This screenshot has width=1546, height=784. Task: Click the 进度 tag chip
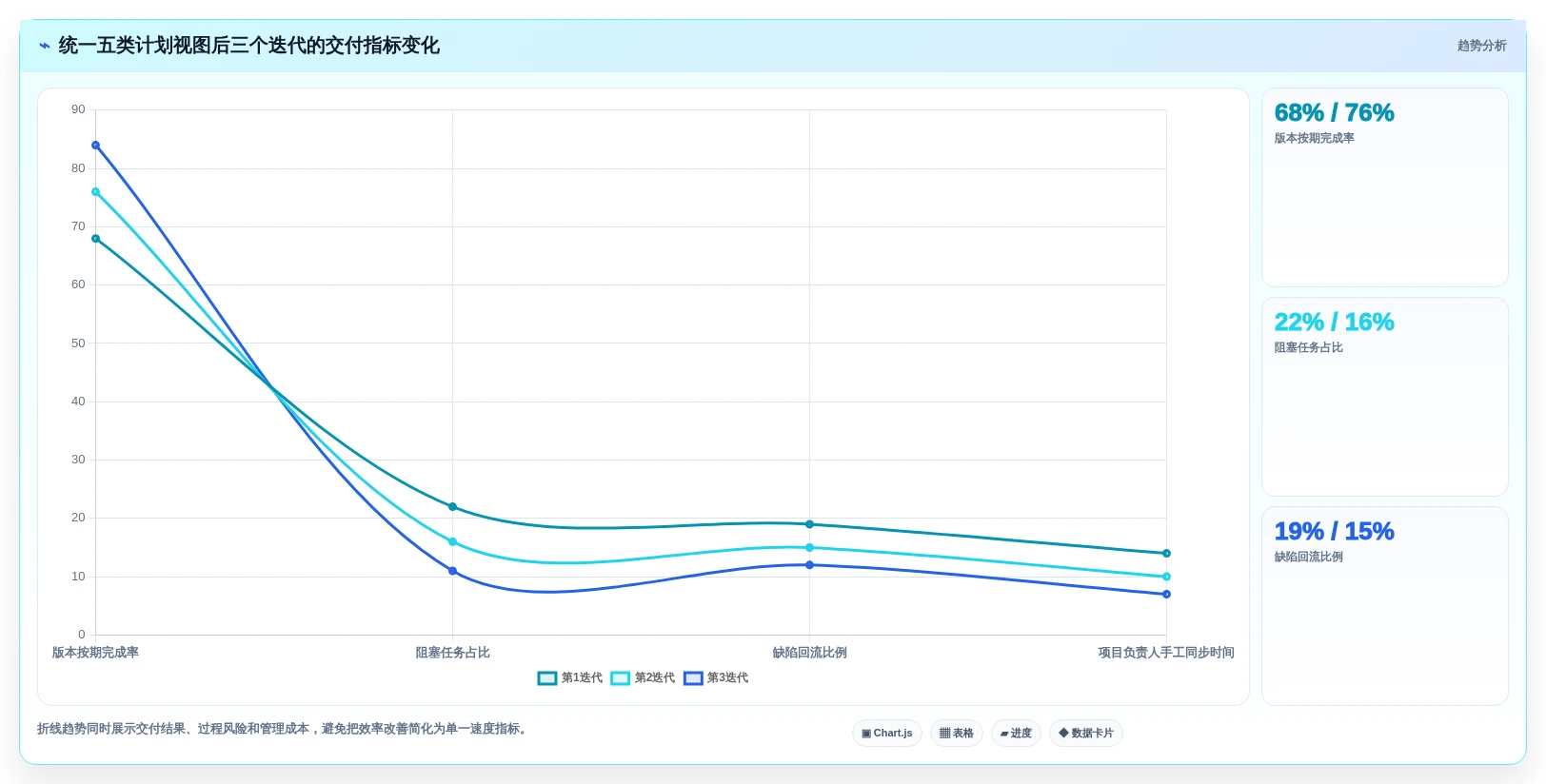1016,734
